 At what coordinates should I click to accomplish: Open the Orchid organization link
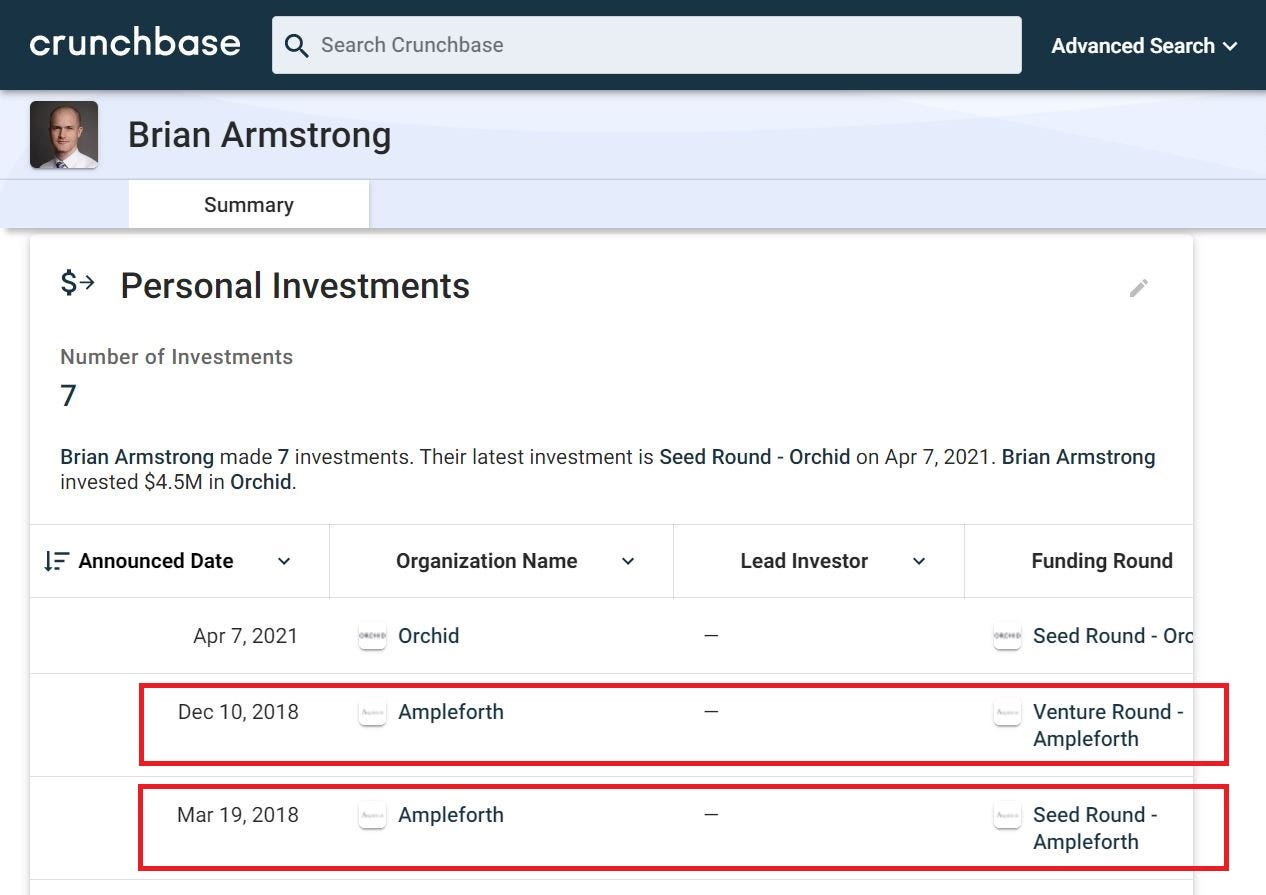428,636
